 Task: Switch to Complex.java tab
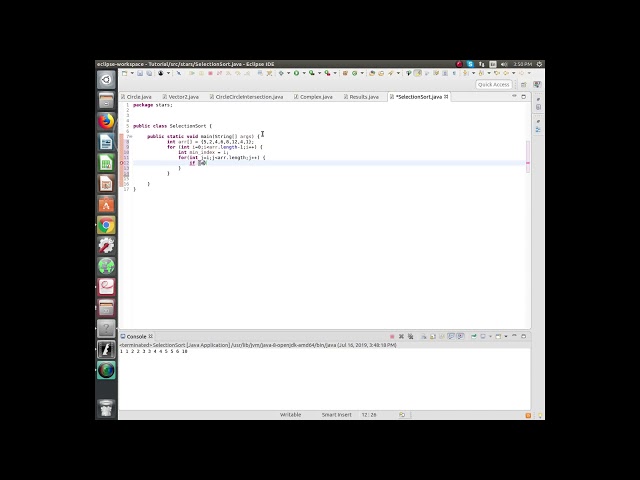pos(313,97)
